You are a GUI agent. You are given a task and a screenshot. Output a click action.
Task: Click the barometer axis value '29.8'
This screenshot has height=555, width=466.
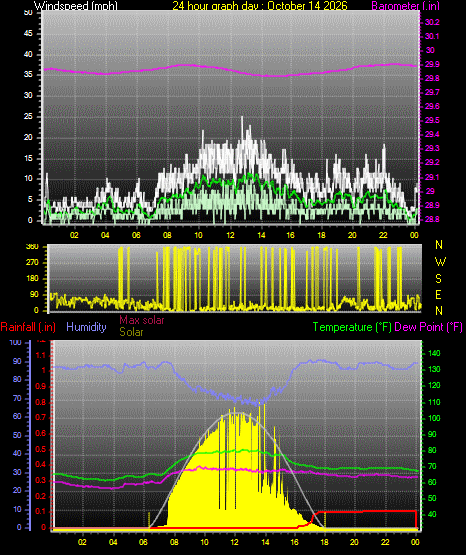[432, 79]
